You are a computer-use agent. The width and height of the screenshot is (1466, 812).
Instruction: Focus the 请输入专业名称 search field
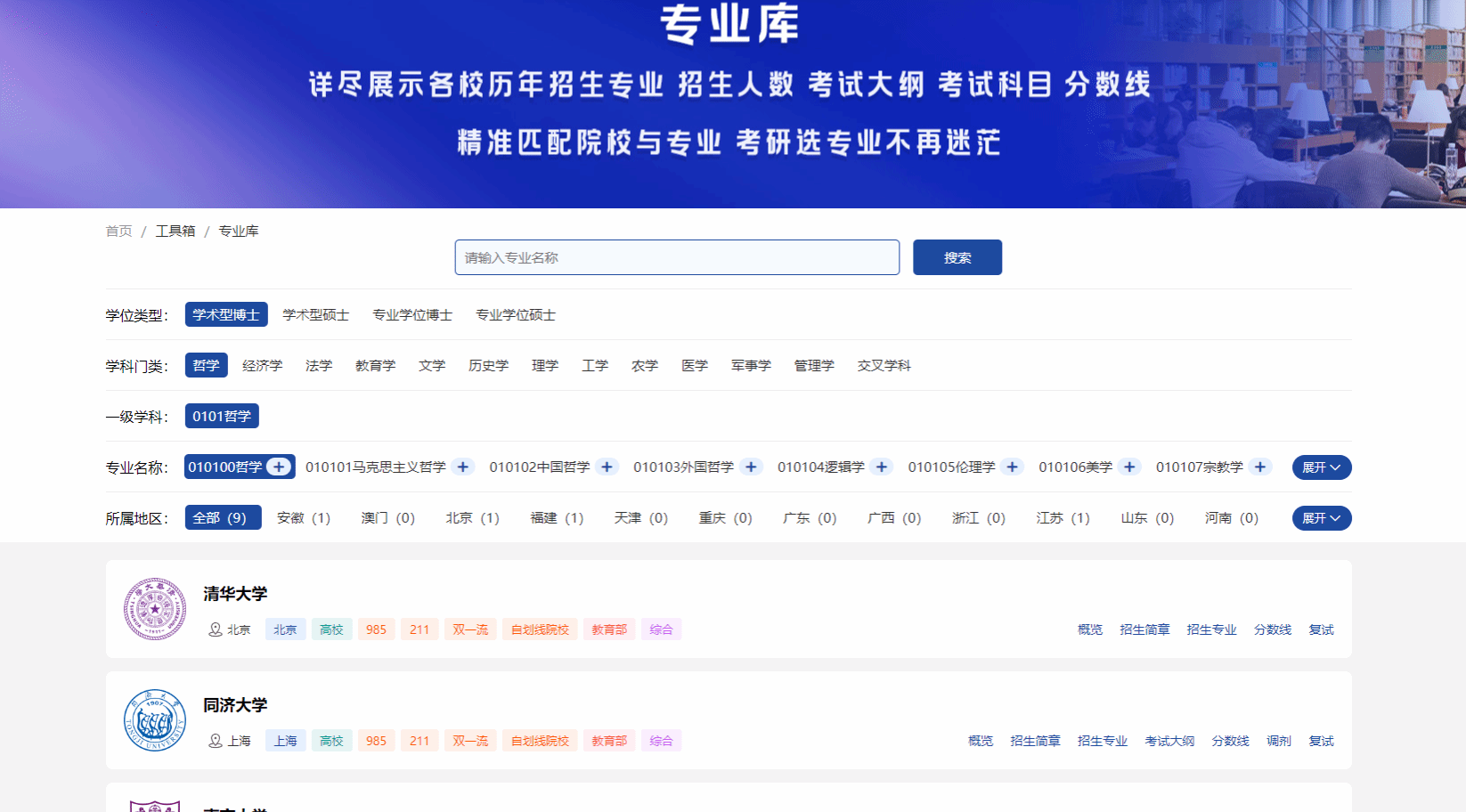[x=677, y=257]
